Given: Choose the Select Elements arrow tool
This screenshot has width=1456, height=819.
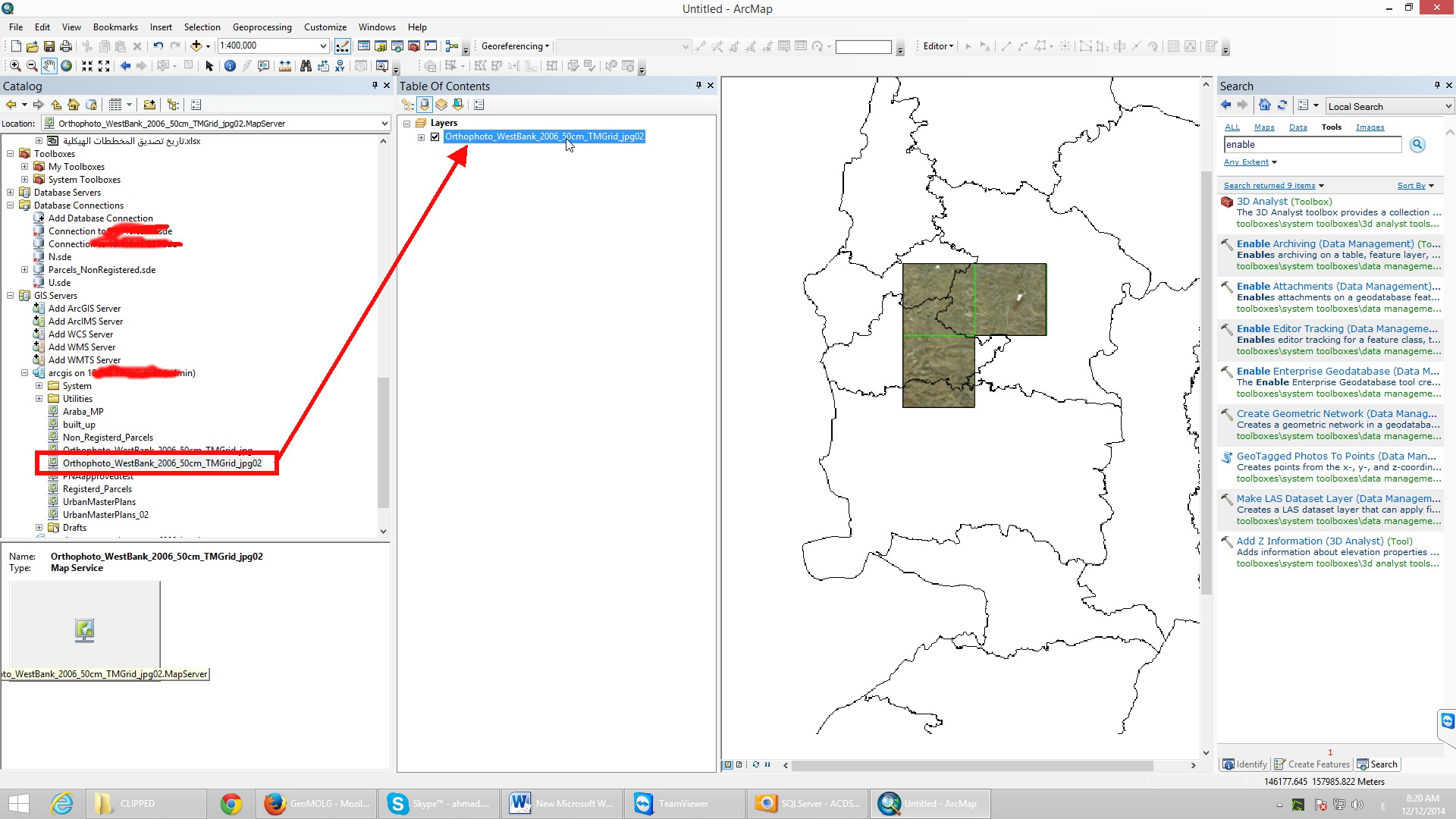Looking at the screenshot, I should point(209,66).
